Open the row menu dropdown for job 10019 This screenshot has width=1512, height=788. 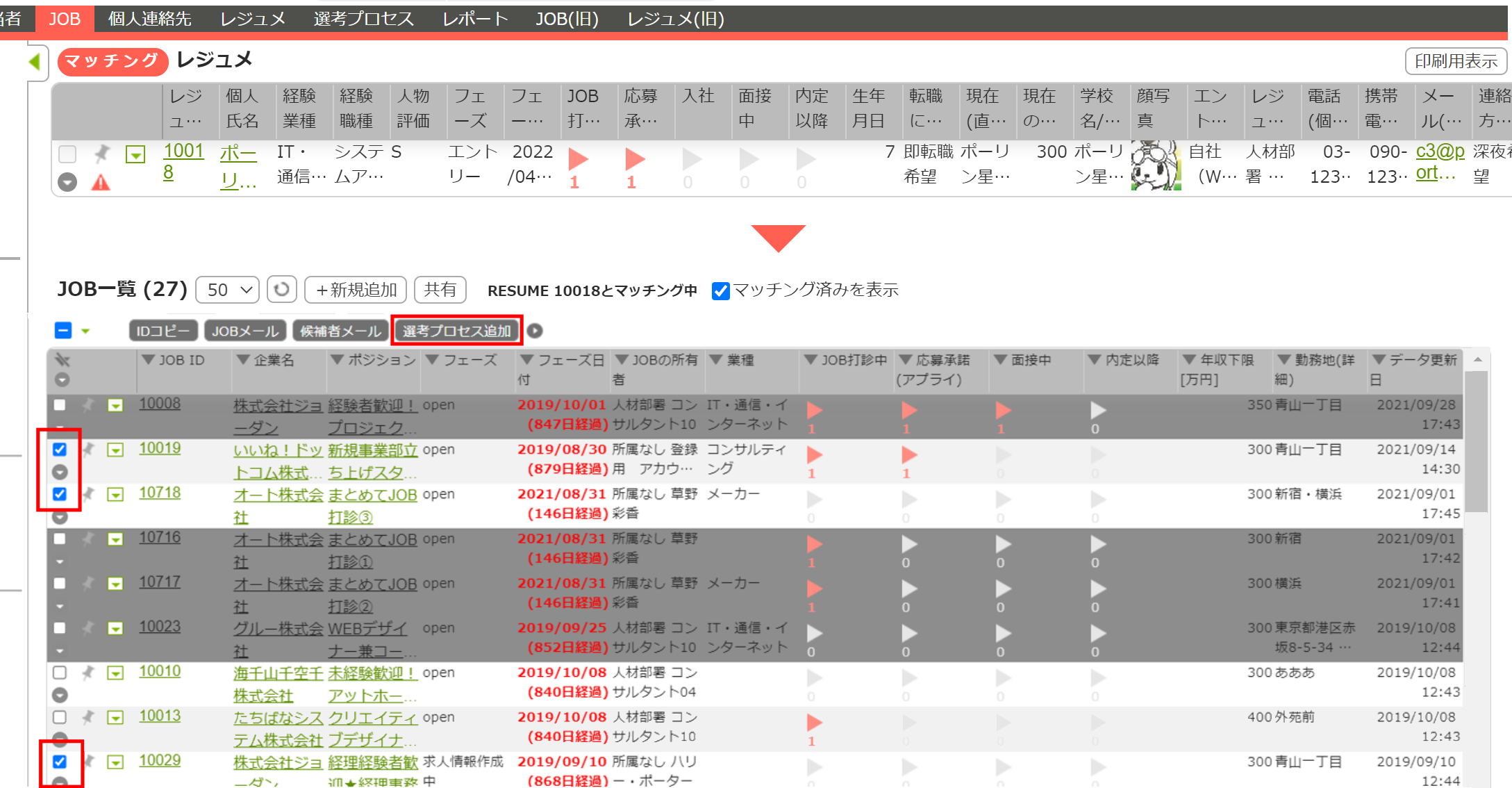pyautogui.click(x=115, y=450)
